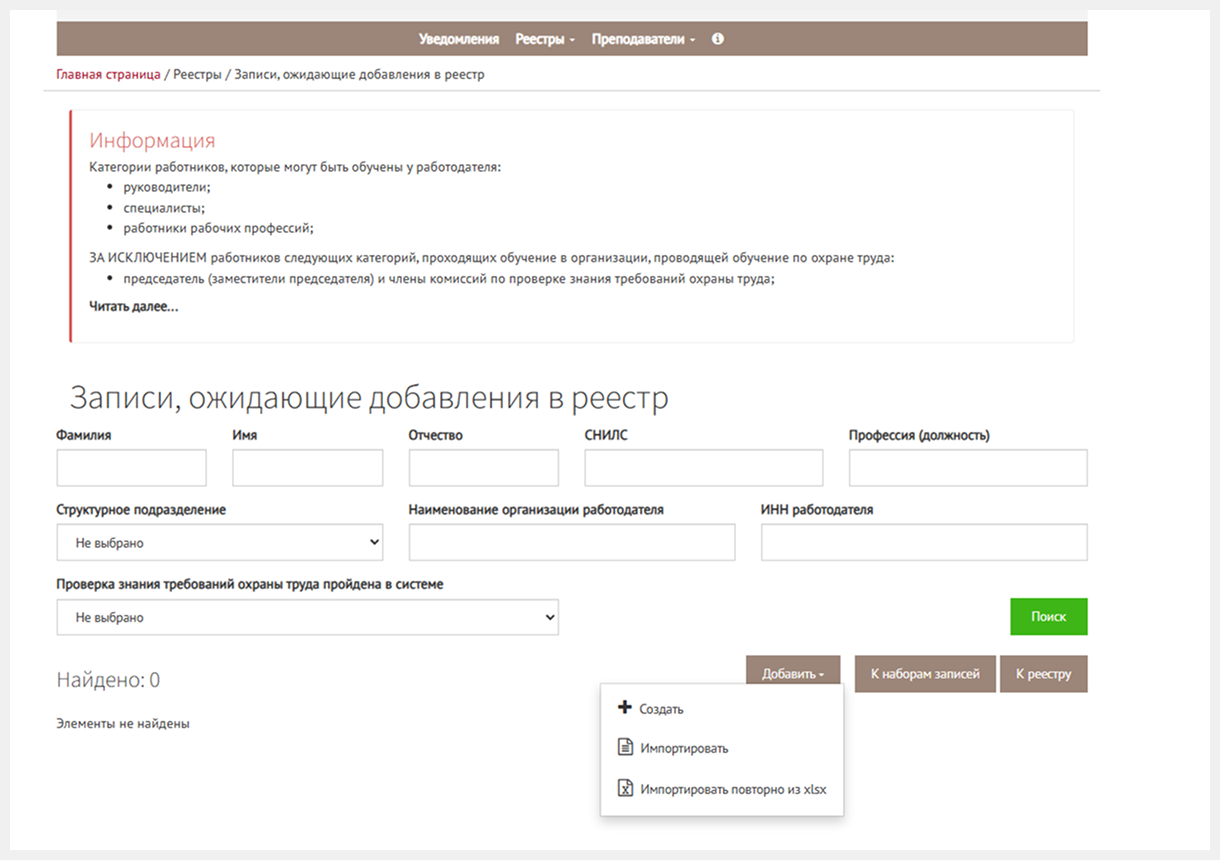Screen dimensions: 1220x861
Task: Open the dropdown for Проверка знания требований
Action: pyautogui.click(x=307, y=617)
